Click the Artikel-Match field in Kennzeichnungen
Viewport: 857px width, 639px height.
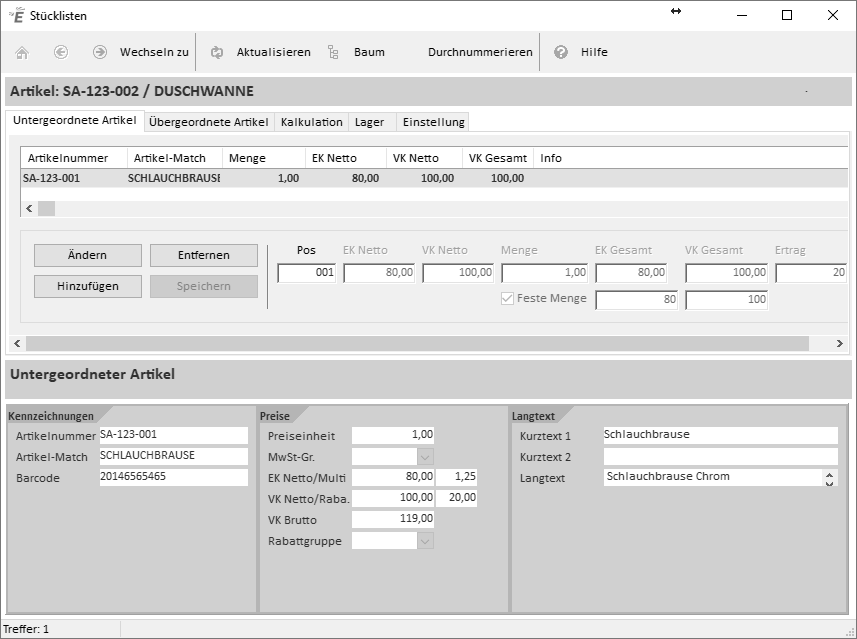[173, 456]
